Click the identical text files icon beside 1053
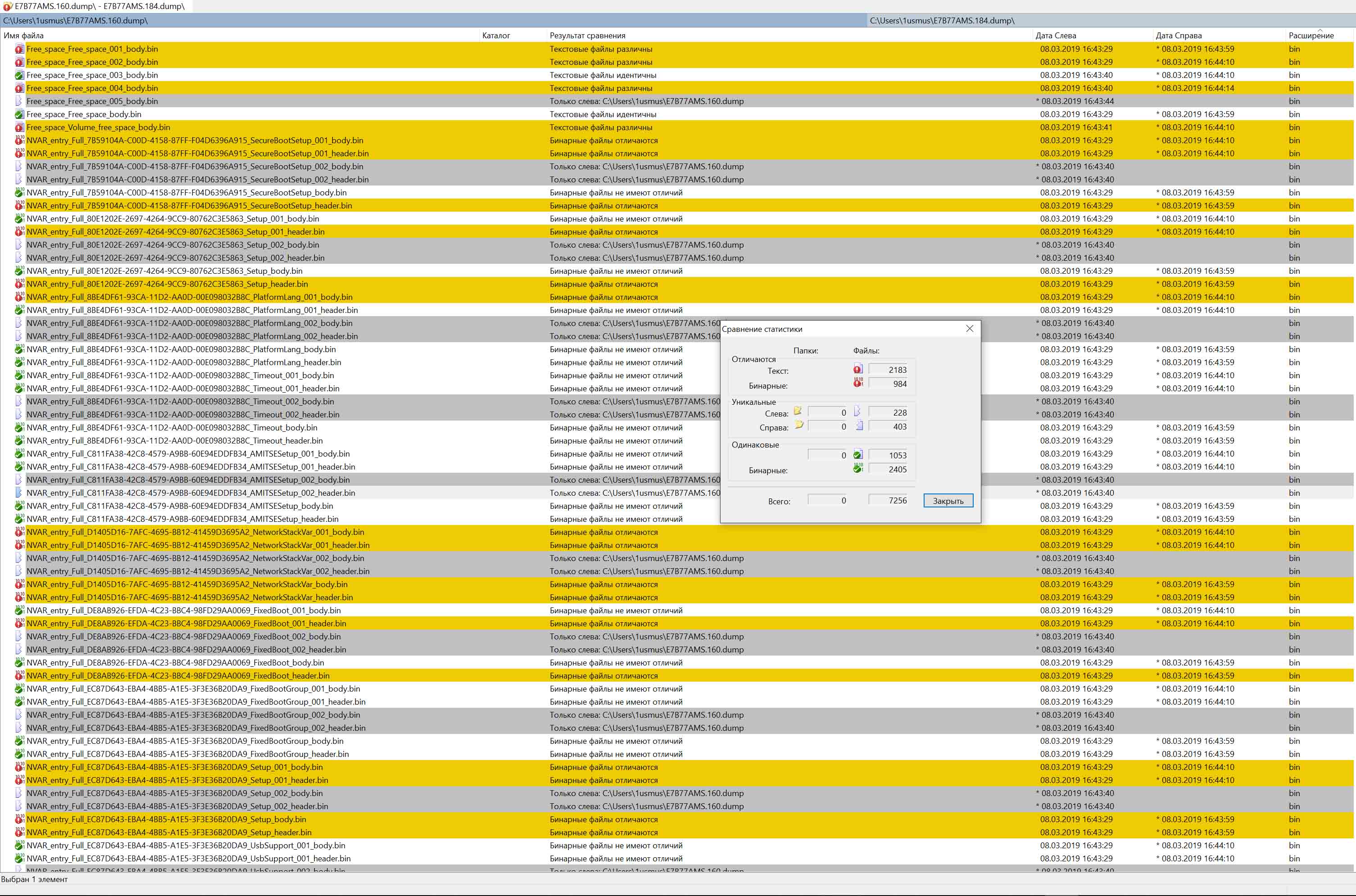This screenshot has height=896, width=1356. (858, 455)
